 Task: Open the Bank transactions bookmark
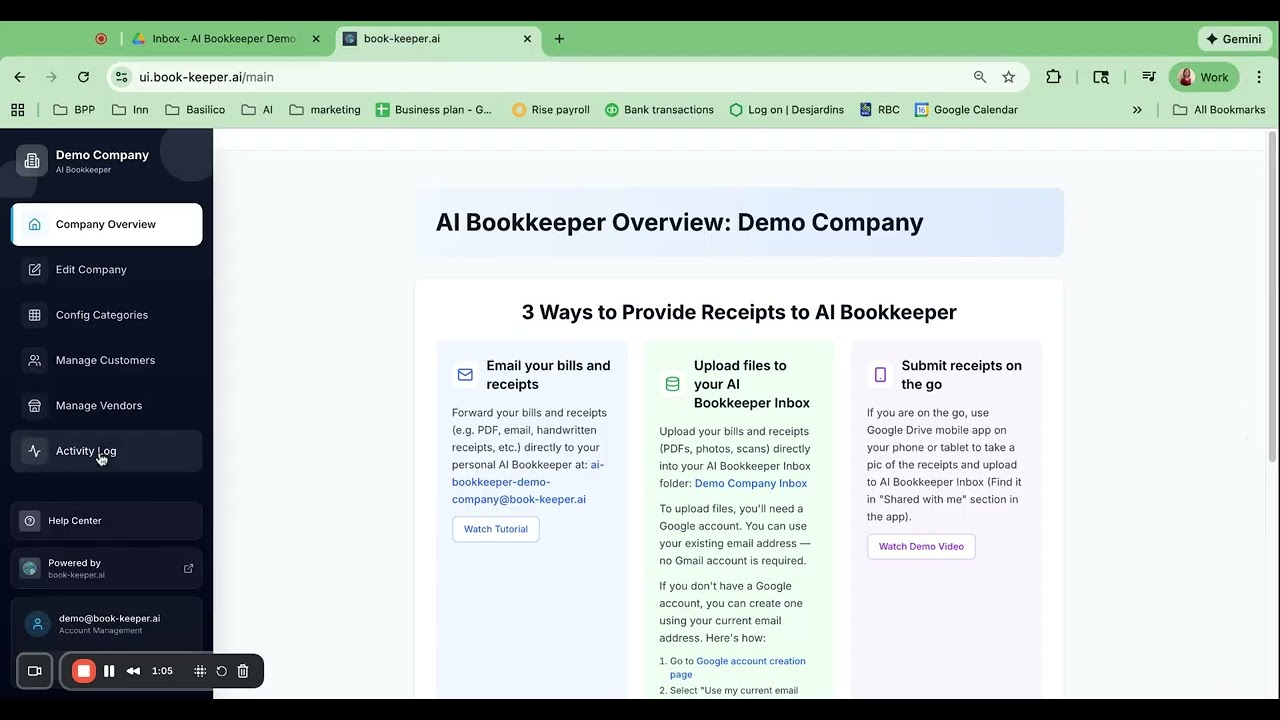pyautogui.click(x=660, y=110)
